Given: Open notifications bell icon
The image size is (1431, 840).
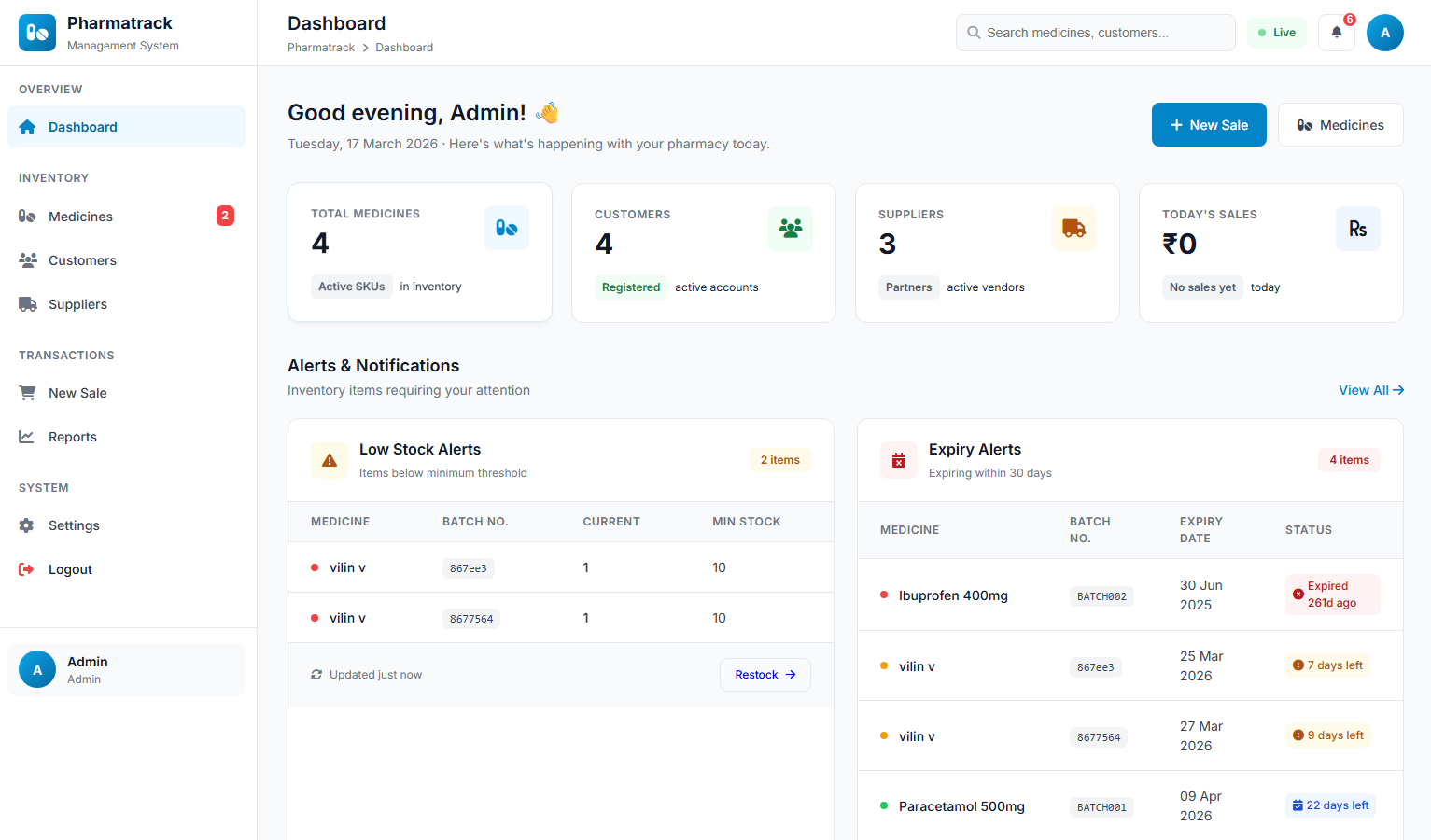Looking at the screenshot, I should (x=1336, y=33).
